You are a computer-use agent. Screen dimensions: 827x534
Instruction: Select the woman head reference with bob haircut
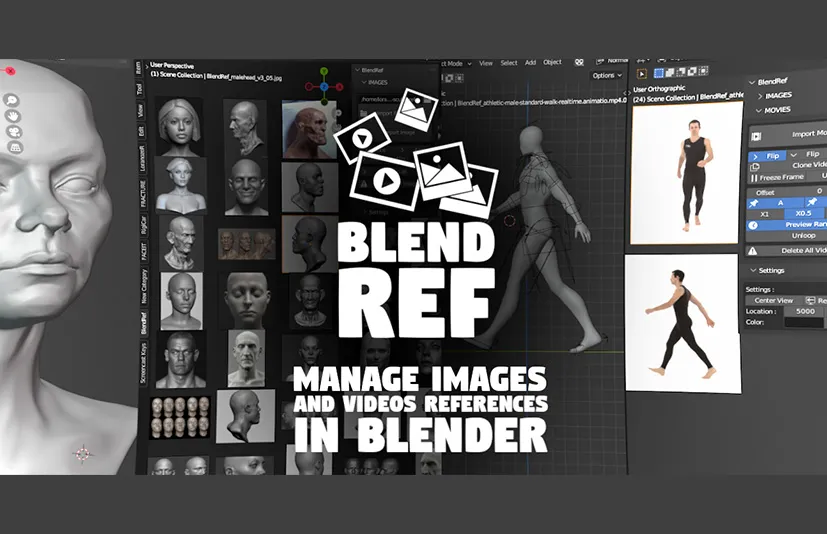click(180, 127)
